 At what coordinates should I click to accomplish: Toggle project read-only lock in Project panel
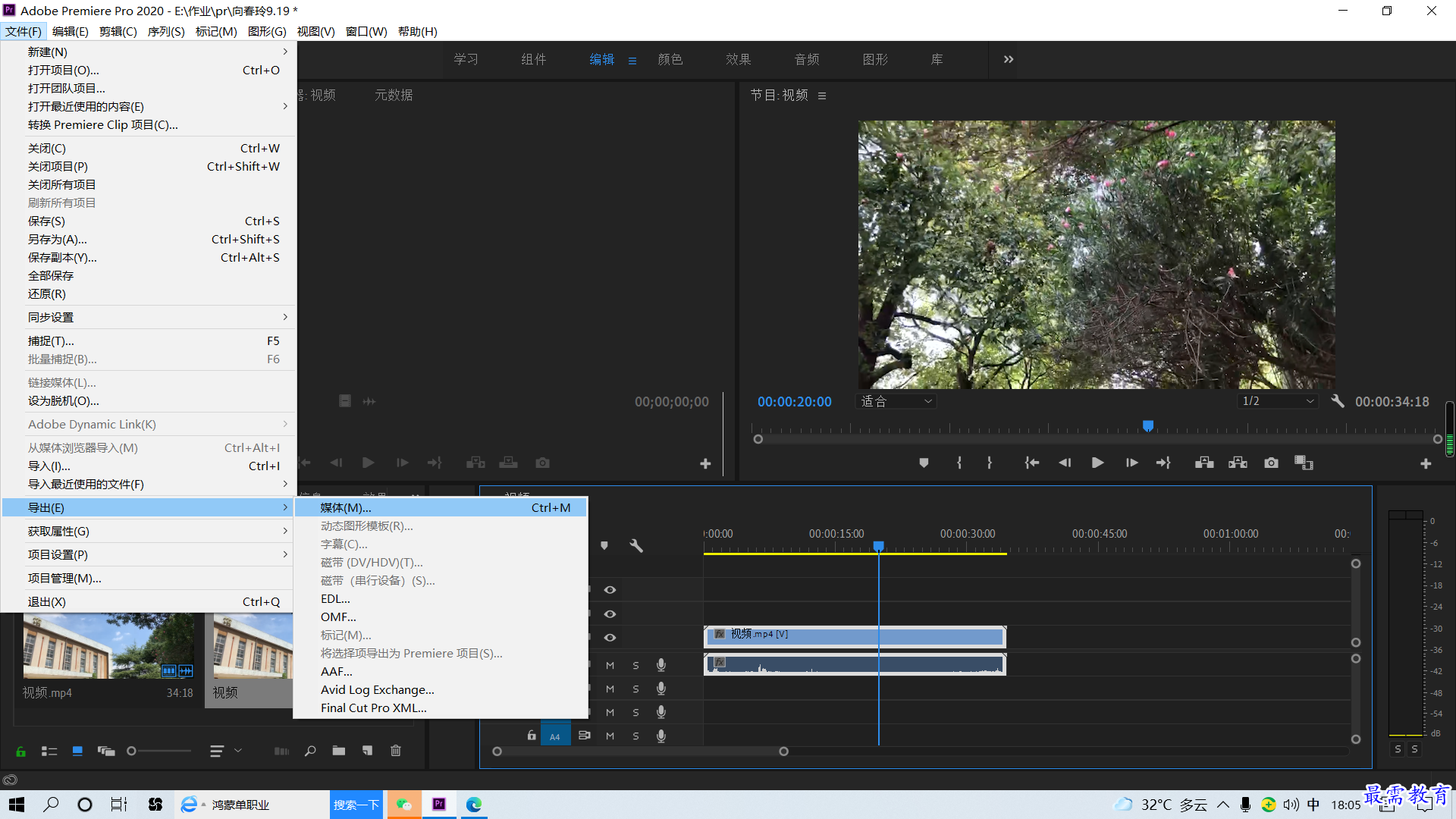[21, 752]
